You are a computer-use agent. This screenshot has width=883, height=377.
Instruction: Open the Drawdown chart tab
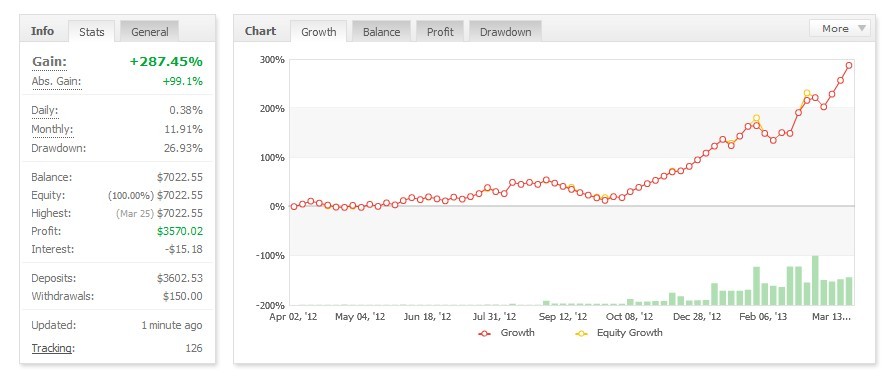coord(505,32)
